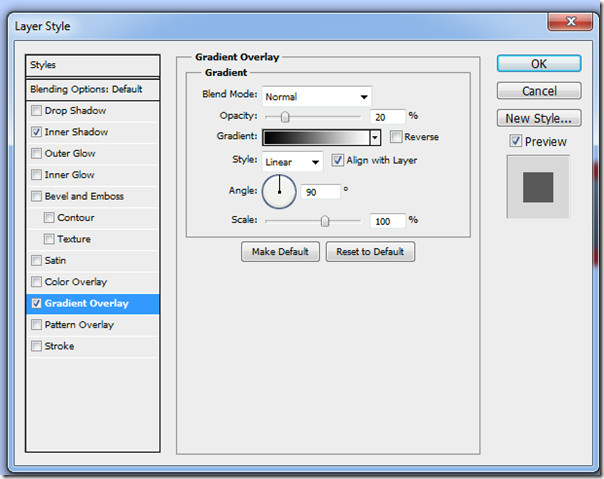
Task: Click the Scale percentage input field
Action: coord(388,221)
